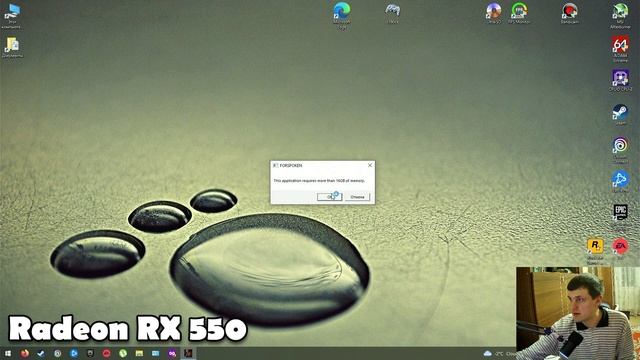Open the weather cloud icon in system tray
The width and height of the screenshot is (640, 360).
[487, 353]
